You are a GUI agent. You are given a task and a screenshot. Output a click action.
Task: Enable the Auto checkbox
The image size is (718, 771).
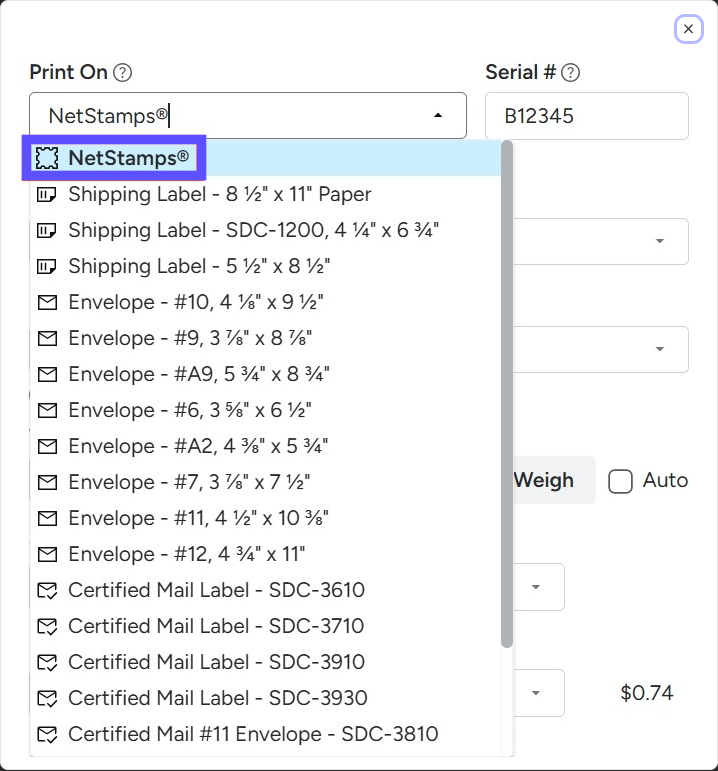(620, 481)
